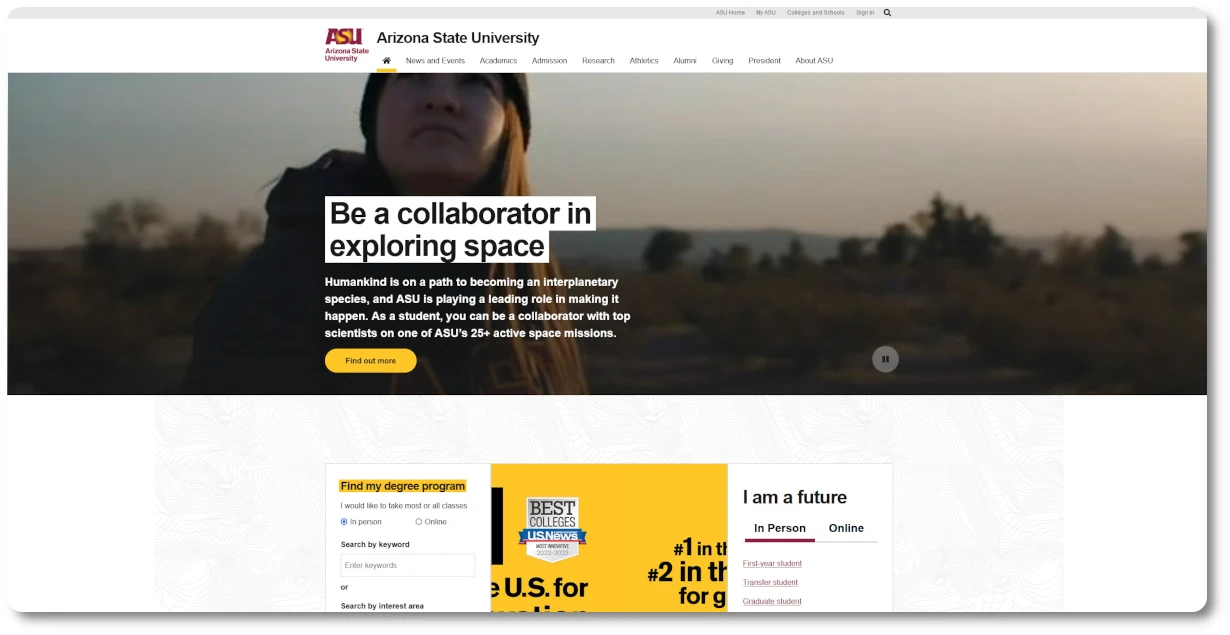Click the Graduate student link
This screenshot has height=635, width=1230.
(x=772, y=602)
